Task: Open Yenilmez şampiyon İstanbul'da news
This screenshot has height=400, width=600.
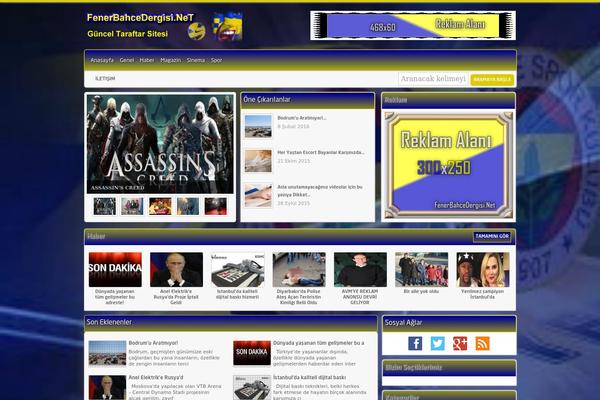Action: [483, 294]
